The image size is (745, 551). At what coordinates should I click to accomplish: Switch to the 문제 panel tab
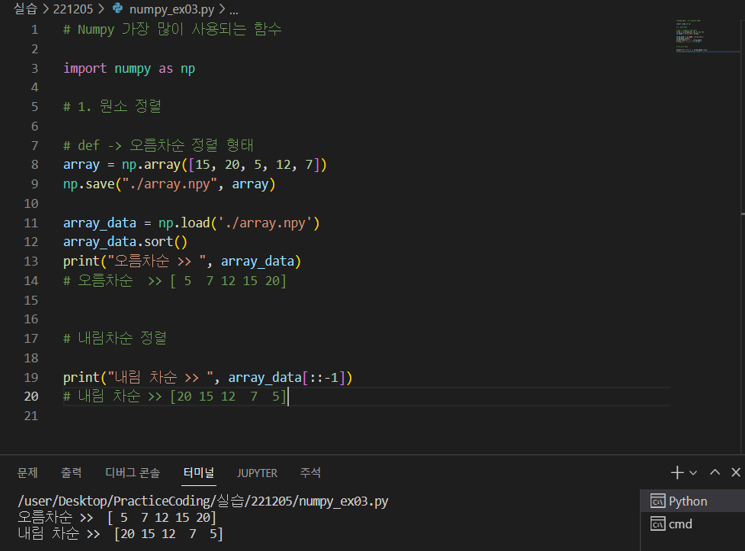tap(28, 473)
